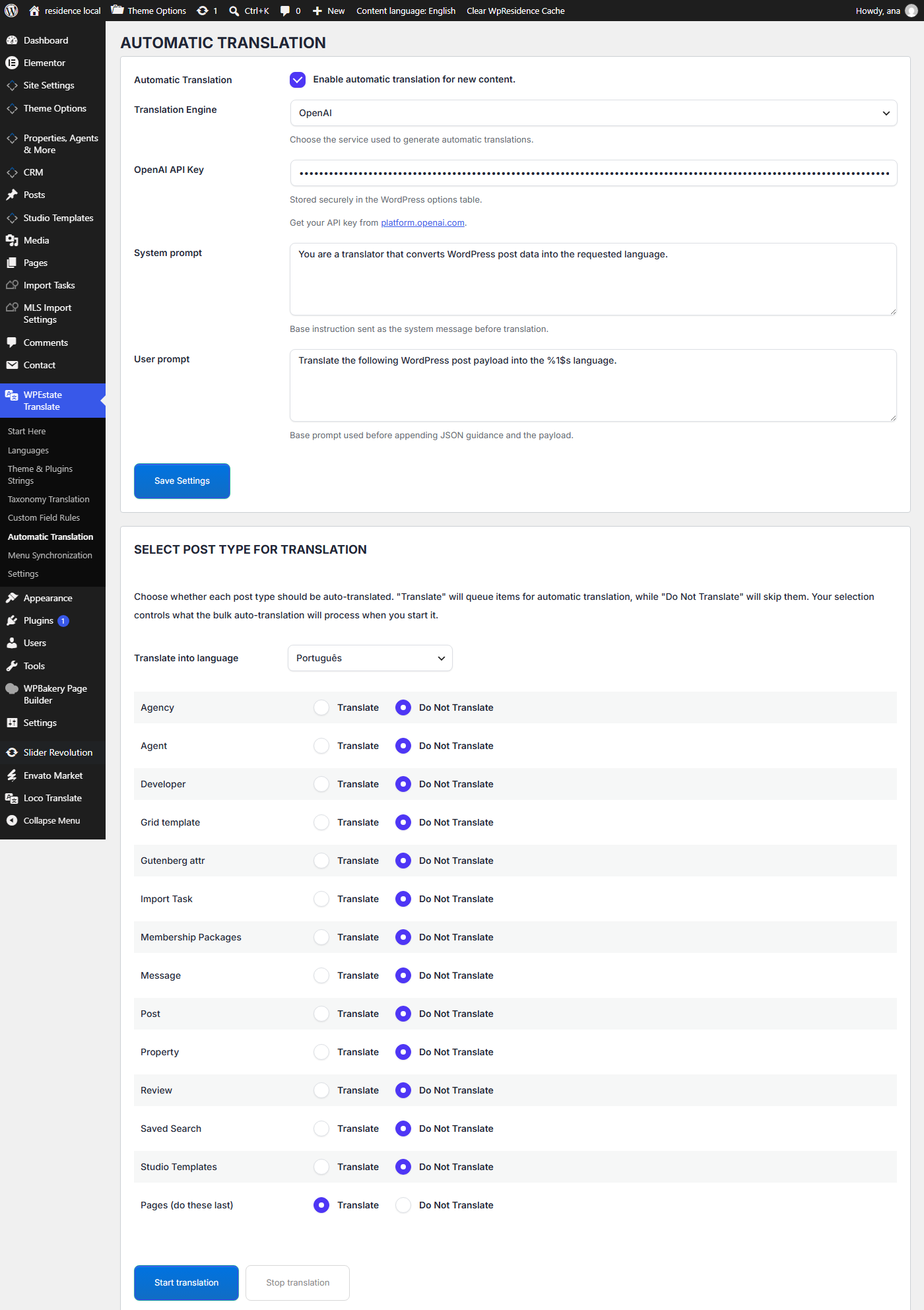
Task: Select Translate radio for Saved Search
Action: click(x=321, y=1129)
